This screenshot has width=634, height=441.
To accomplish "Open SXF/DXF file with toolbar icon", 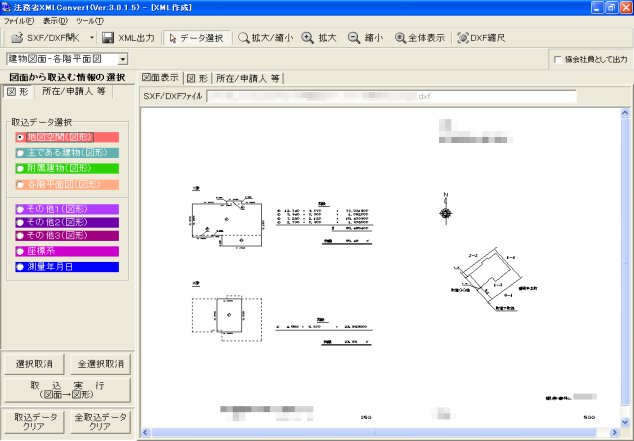I will [x=17, y=38].
